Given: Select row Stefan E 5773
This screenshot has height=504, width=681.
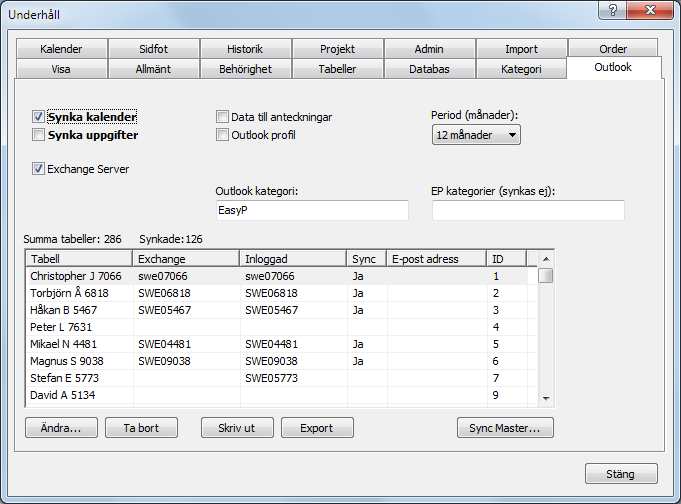Looking at the screenshot, I should pyautogui.click(x=281, y=378).
